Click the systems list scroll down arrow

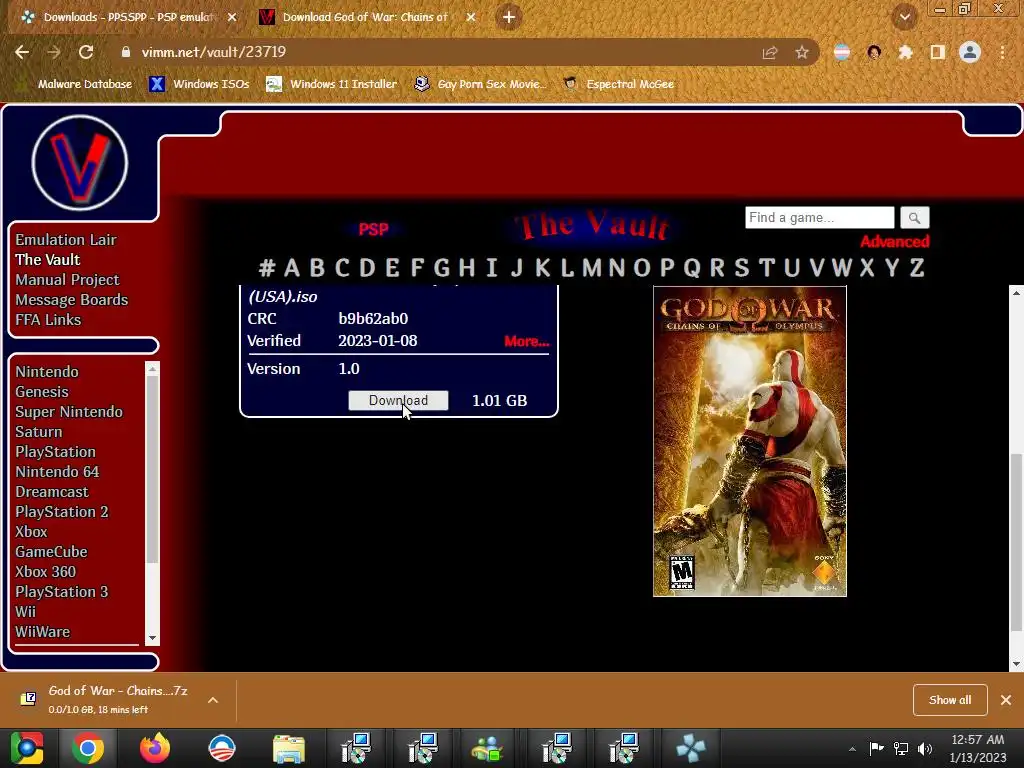tap(152, 638)
